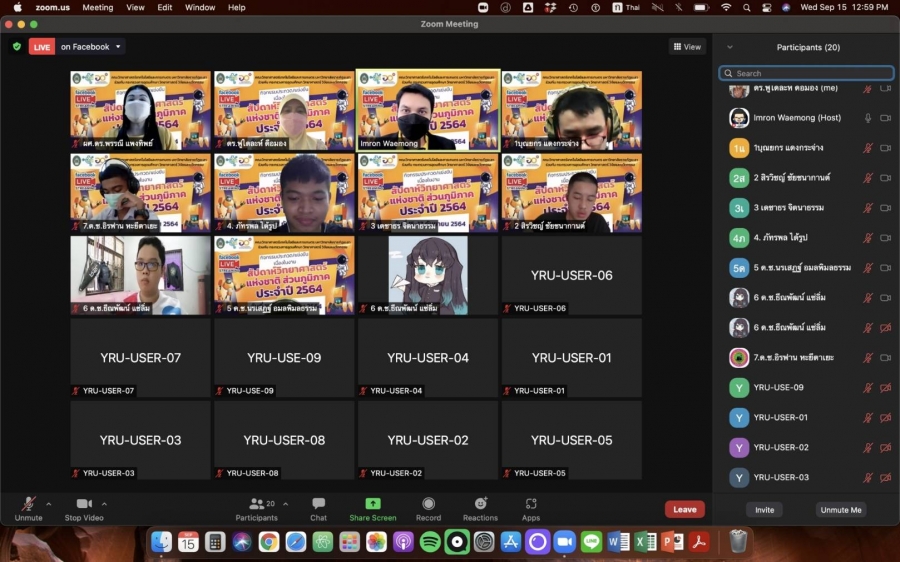Click the Share Screen icon
Viewport: 900px width, 562px height.
pyautogui.click(x=372, y=504)
